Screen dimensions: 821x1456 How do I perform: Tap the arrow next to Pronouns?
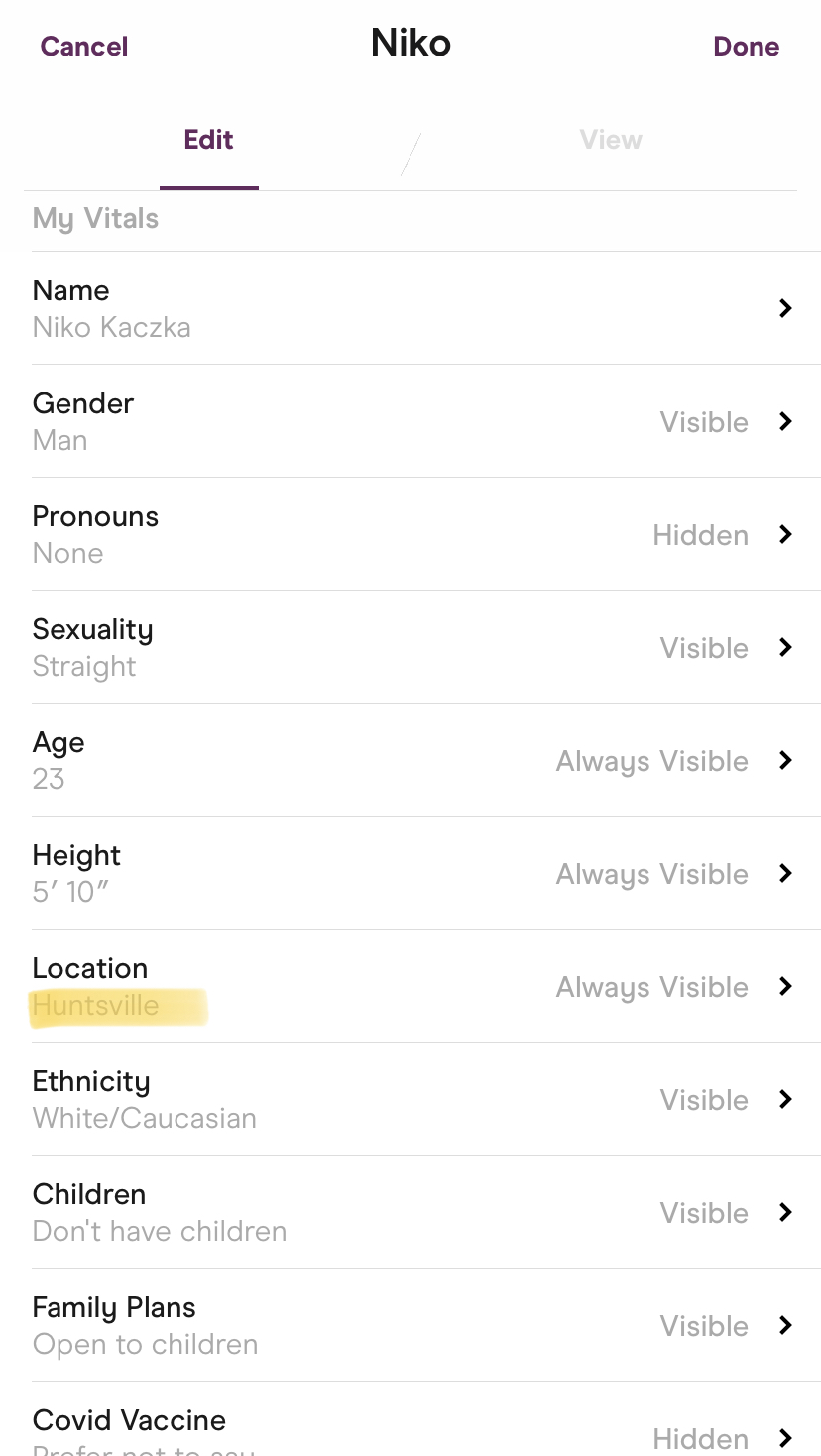tap(785, 534)
